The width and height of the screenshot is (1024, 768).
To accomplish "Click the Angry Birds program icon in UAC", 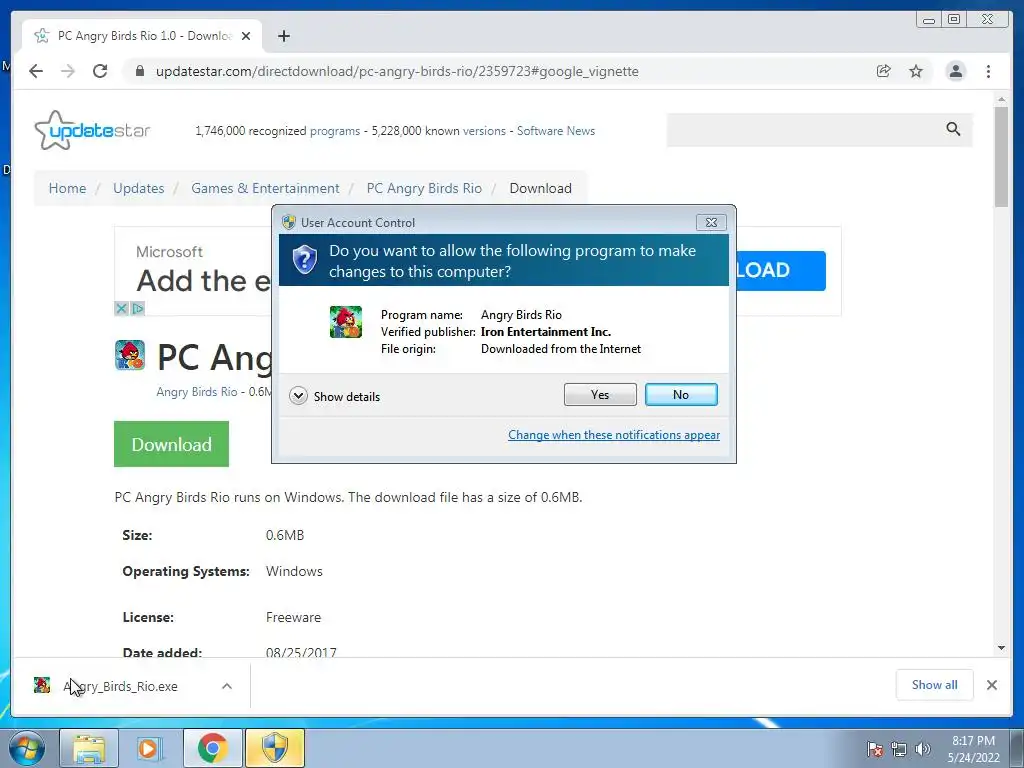I will [346, 321].
